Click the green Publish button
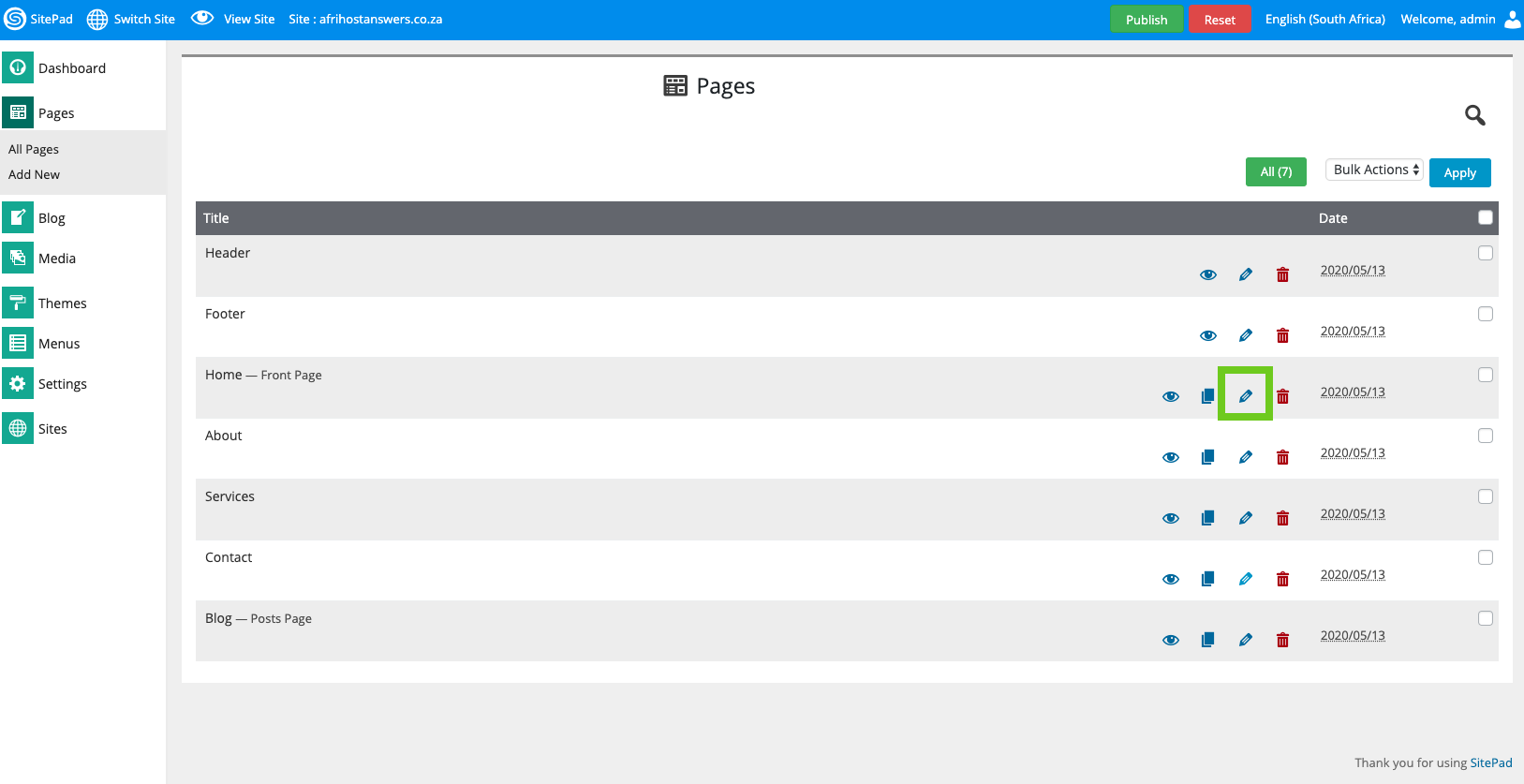Screen dimensions: 1524x784 1146,20
